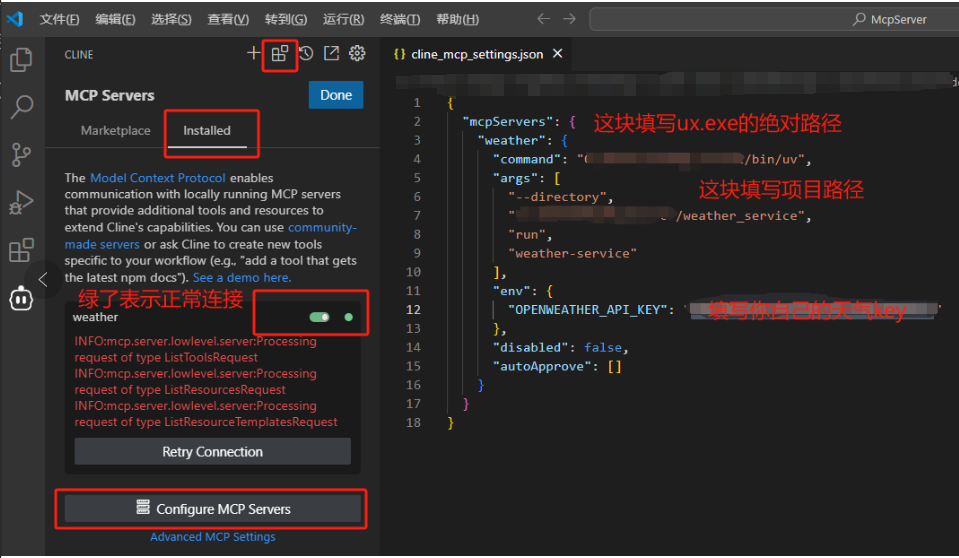
Task: Click the "OPENWEATHER_API_KEY" key text
Action: click(587, 310)
